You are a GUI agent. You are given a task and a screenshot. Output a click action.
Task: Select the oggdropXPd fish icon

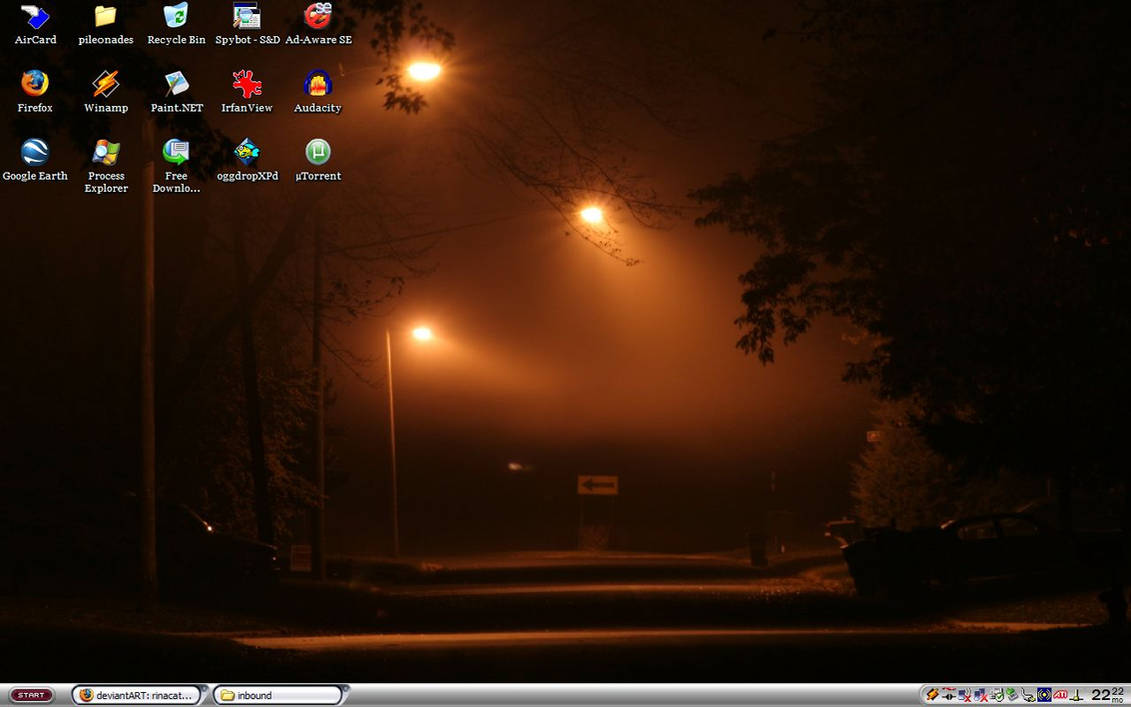[x=247, y=160]
